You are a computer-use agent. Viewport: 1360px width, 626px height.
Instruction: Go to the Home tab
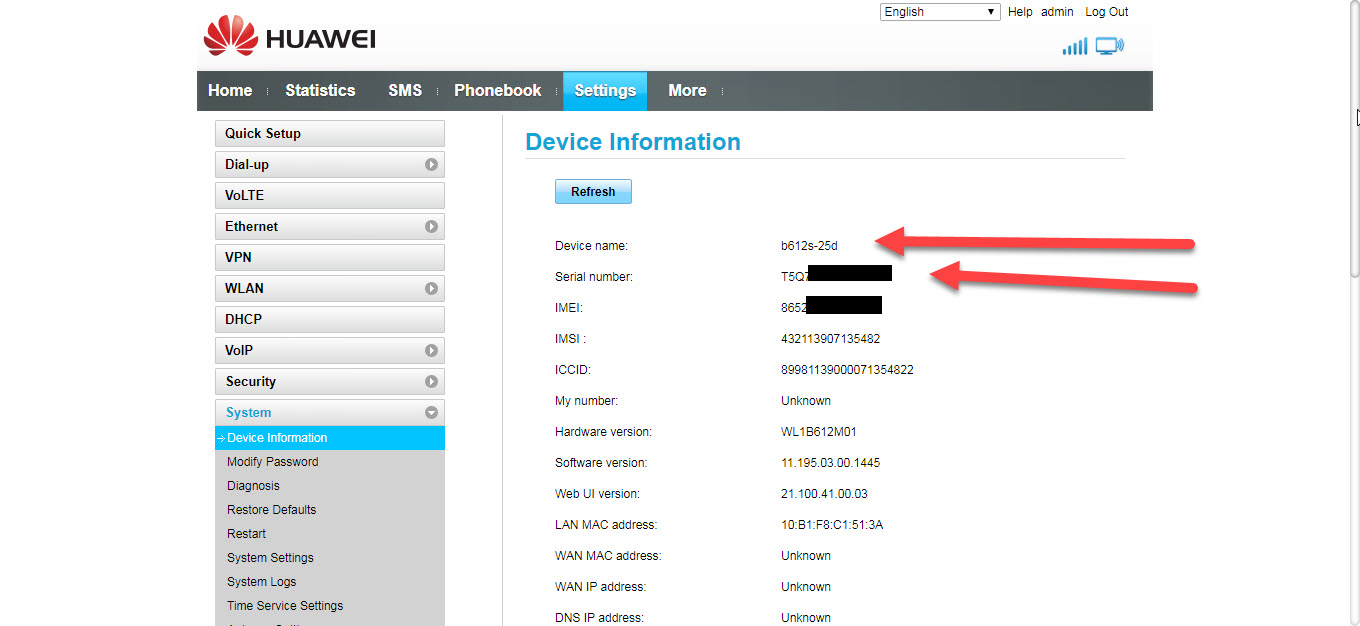click(x=230, y=90)
